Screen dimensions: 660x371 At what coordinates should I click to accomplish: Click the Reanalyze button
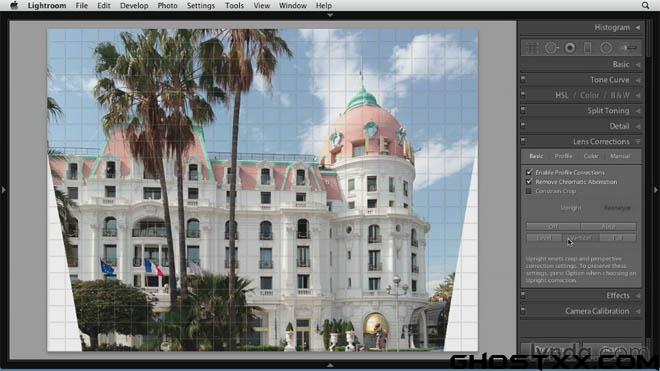(x=617, y=208)
